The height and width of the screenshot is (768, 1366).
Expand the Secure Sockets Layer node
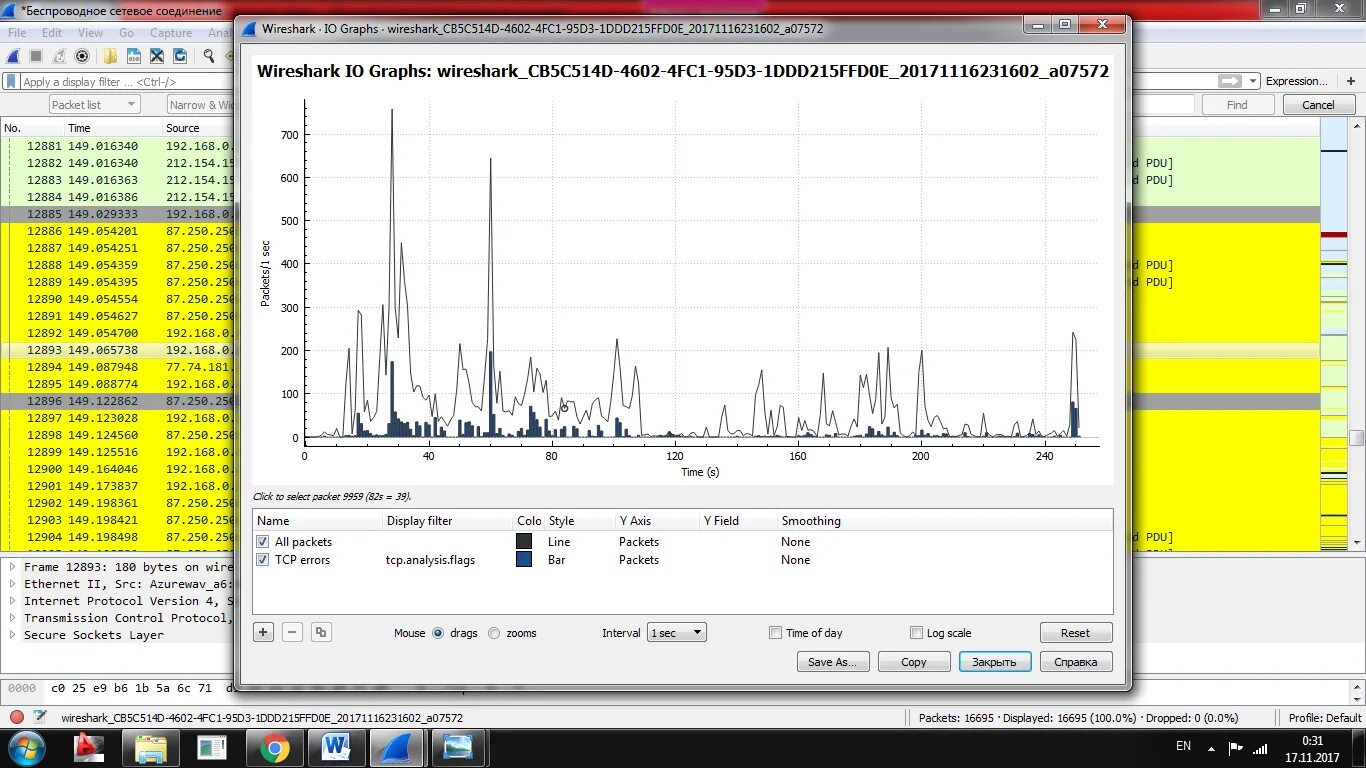(12, 635)
